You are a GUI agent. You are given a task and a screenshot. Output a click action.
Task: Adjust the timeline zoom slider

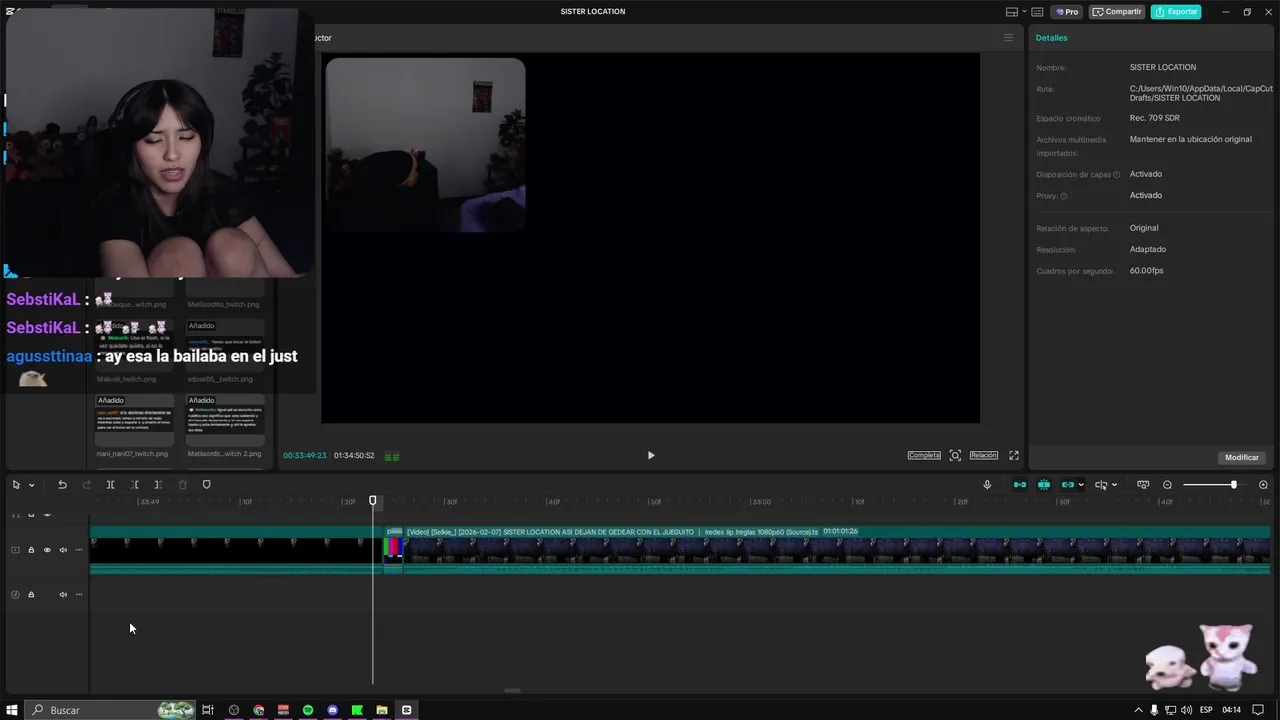tap(1233, 485)
